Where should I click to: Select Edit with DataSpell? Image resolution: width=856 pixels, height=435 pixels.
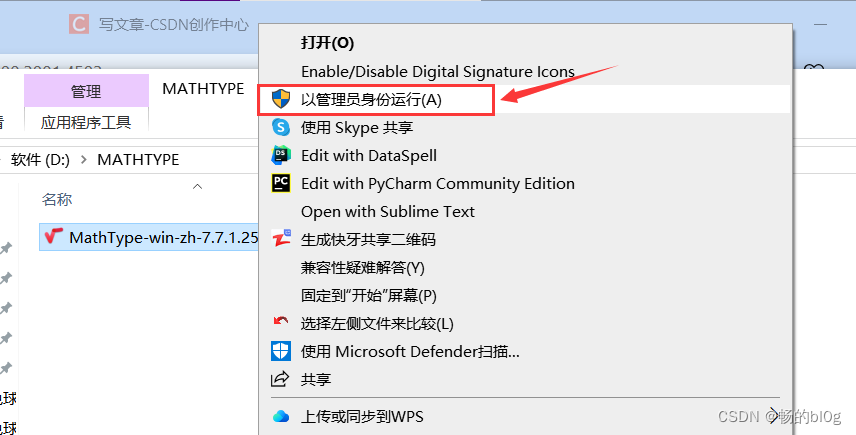click(369, 156)
